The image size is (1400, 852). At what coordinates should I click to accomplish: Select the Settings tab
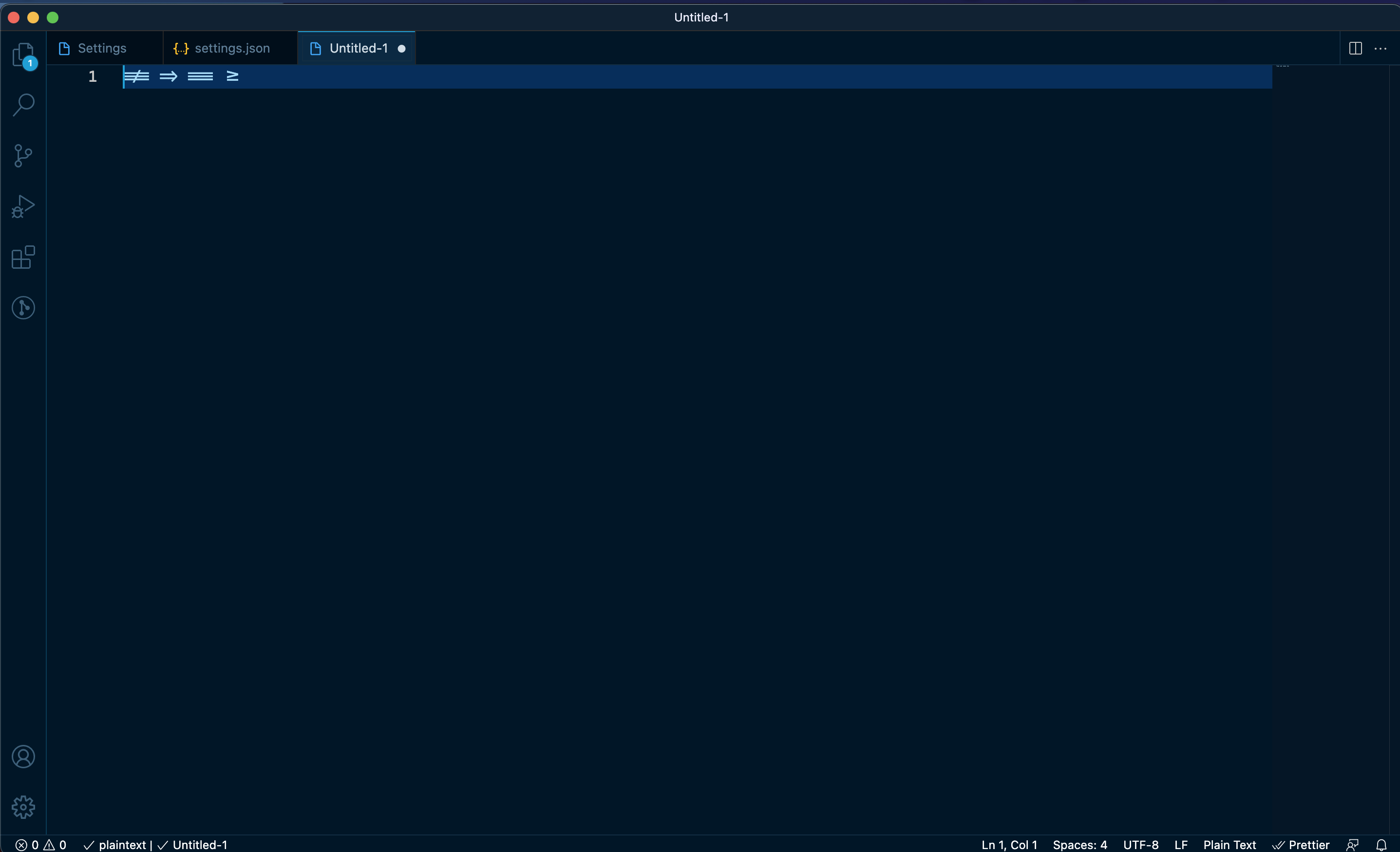pyautogui.click(x=102, y=47)
